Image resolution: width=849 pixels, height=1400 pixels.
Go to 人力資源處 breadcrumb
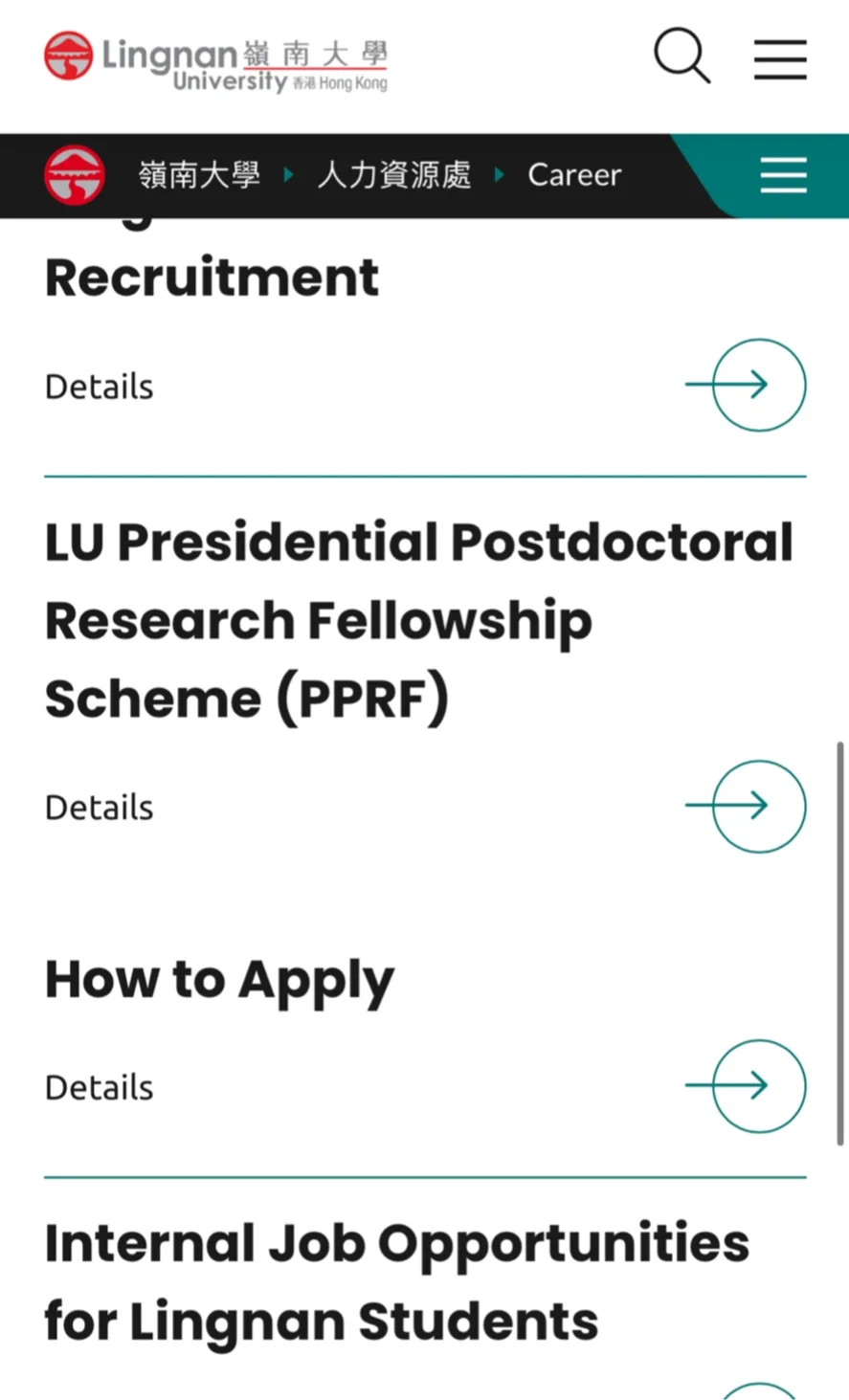394,175
